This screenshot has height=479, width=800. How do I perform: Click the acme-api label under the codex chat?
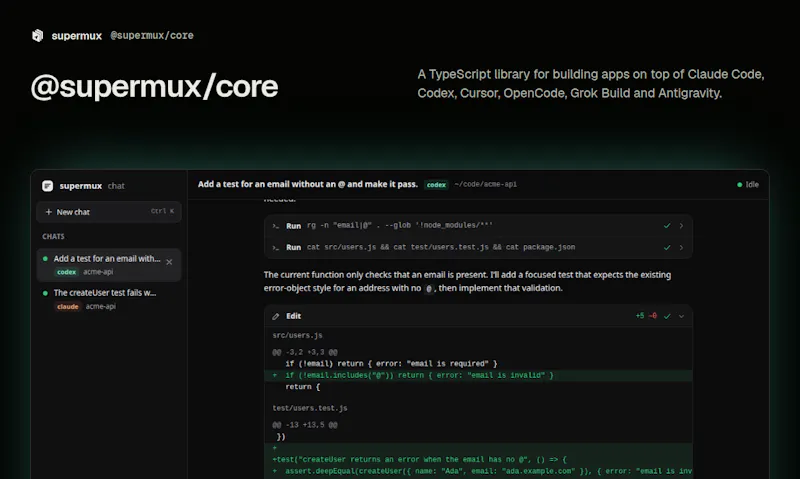click(98, 272)
